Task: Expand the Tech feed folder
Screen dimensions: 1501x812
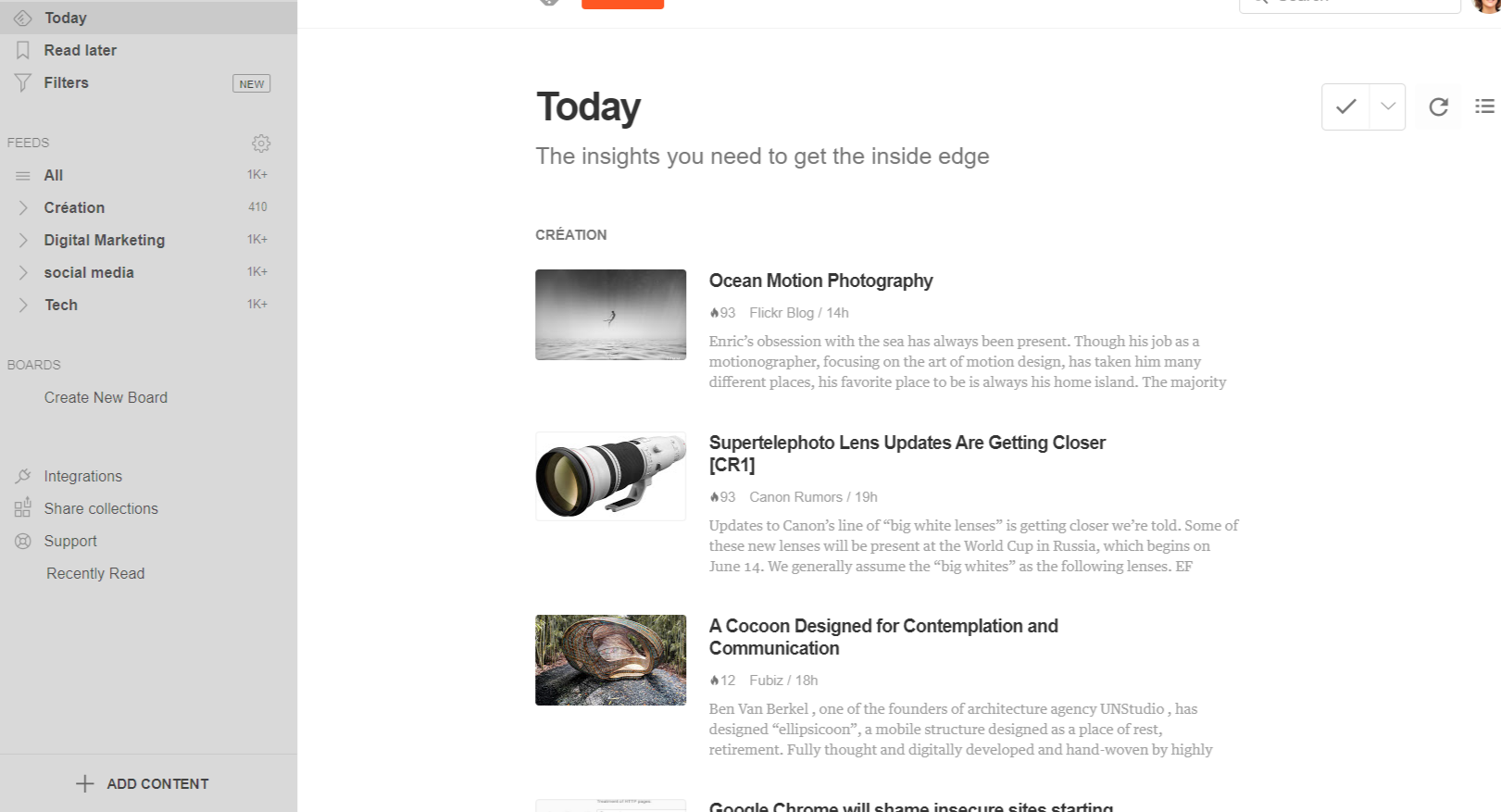Action: coord(23,305)
